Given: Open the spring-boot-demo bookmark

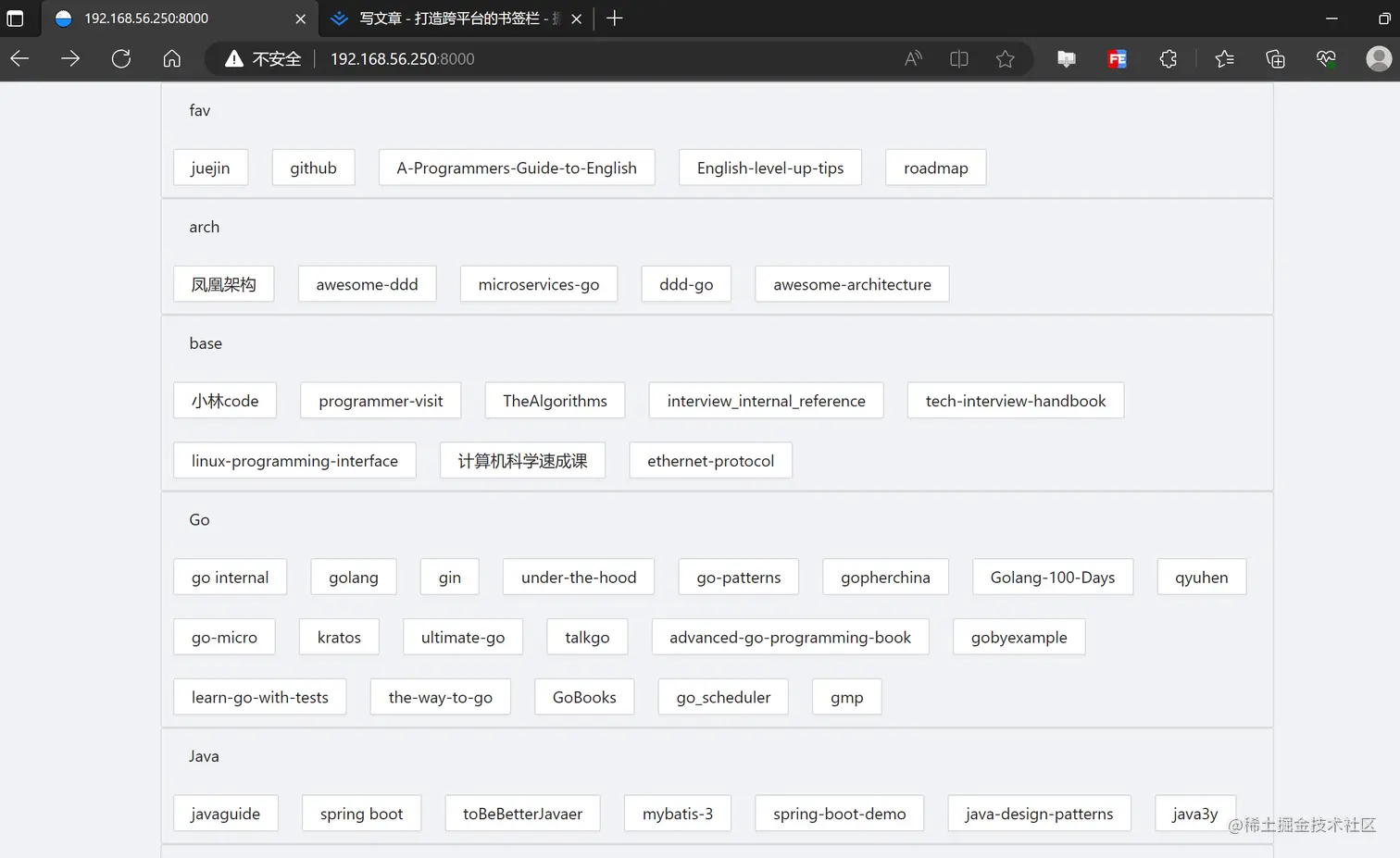Looking at the screenshot, I should [839, 814].
